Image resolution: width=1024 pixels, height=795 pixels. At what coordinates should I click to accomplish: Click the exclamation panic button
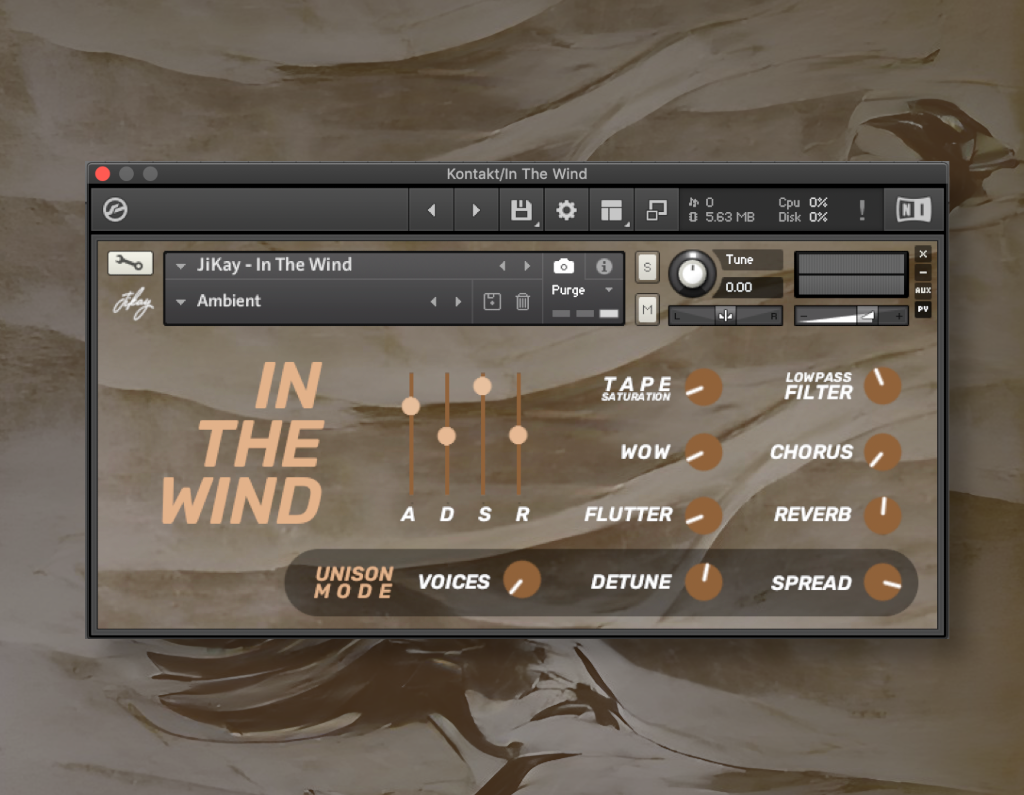[862, 210]
